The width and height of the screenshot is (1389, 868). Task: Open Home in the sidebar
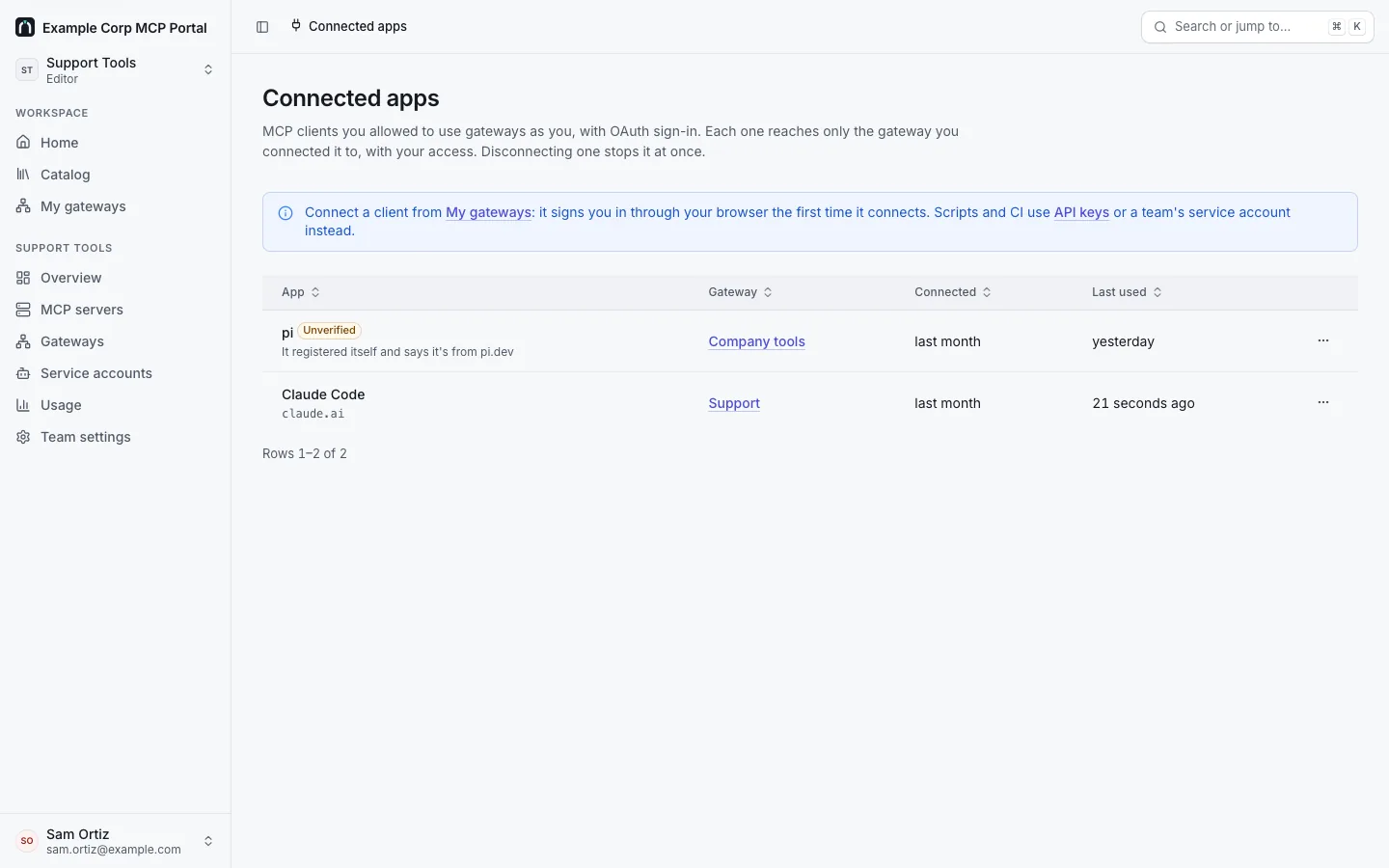click(116, 143)
